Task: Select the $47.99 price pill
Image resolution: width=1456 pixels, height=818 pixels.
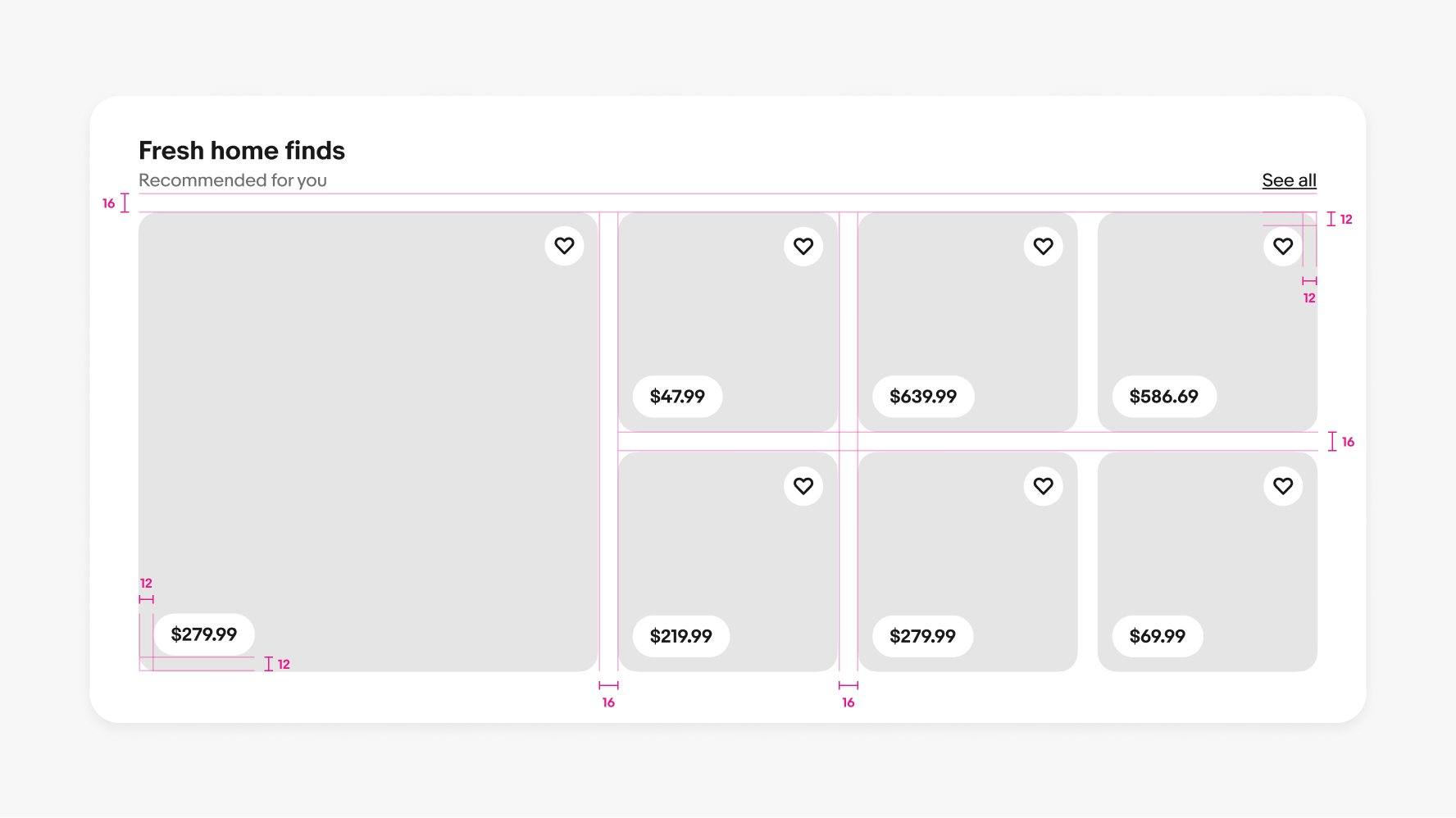Action: [677, 396]
